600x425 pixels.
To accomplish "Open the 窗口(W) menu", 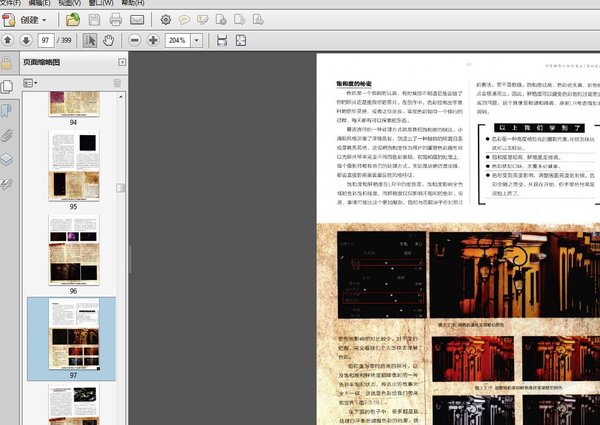I will [101, 3].
